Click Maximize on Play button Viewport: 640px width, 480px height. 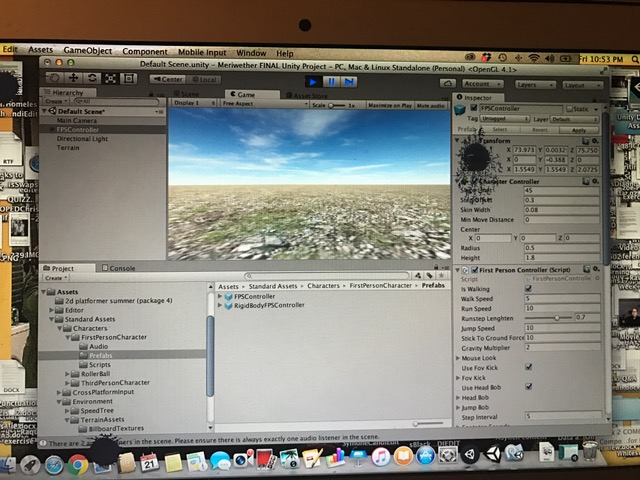pos(389,105)
